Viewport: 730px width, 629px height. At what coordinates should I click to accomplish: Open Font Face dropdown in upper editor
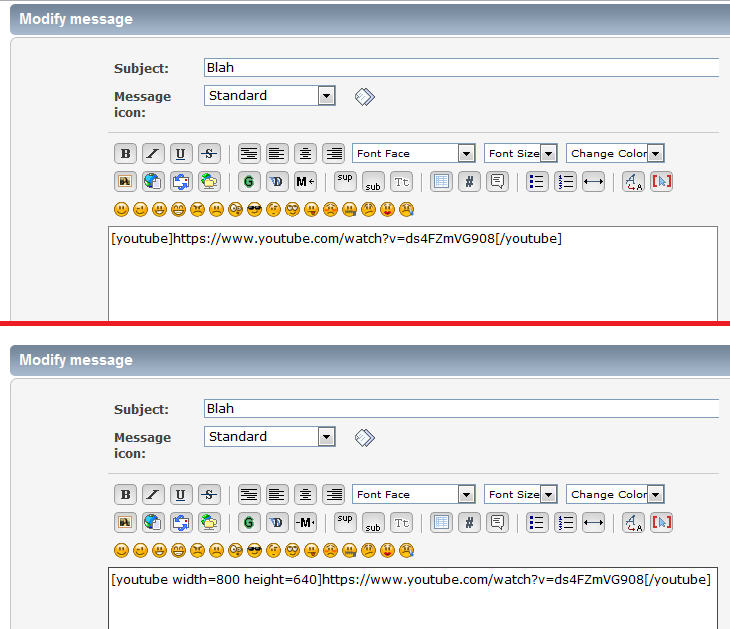[413, 153]
